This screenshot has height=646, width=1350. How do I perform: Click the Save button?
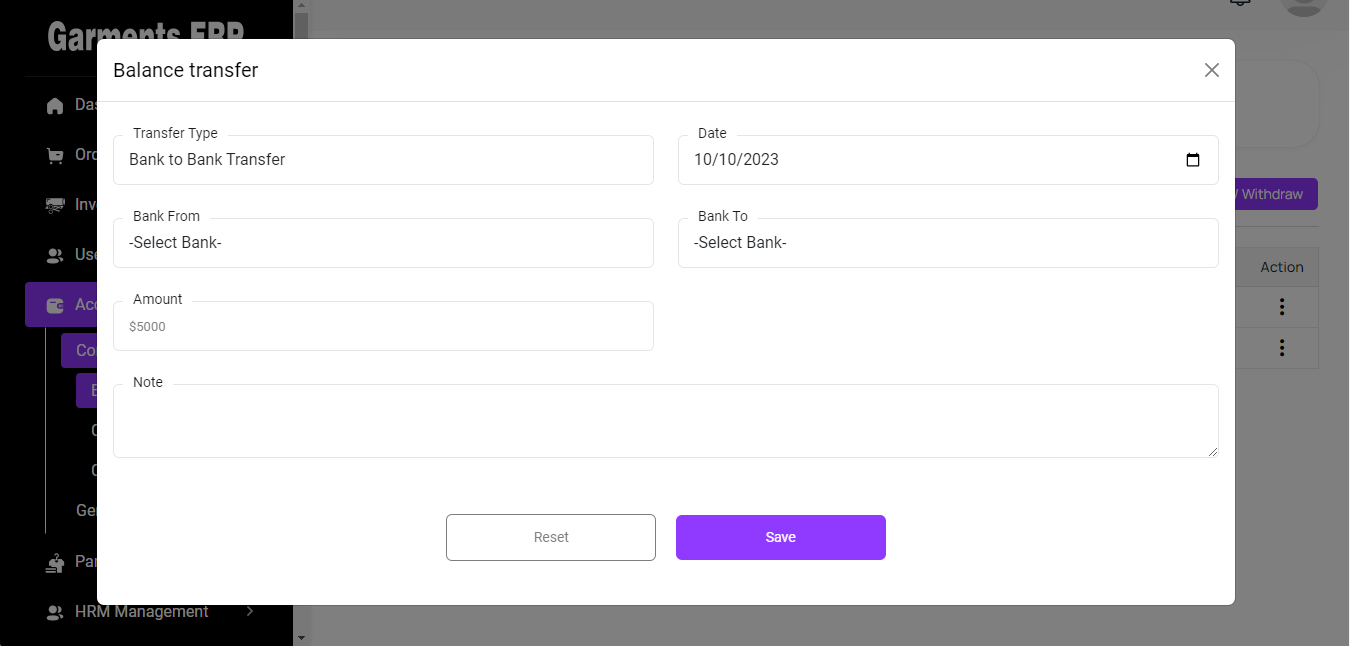[780, 537]
